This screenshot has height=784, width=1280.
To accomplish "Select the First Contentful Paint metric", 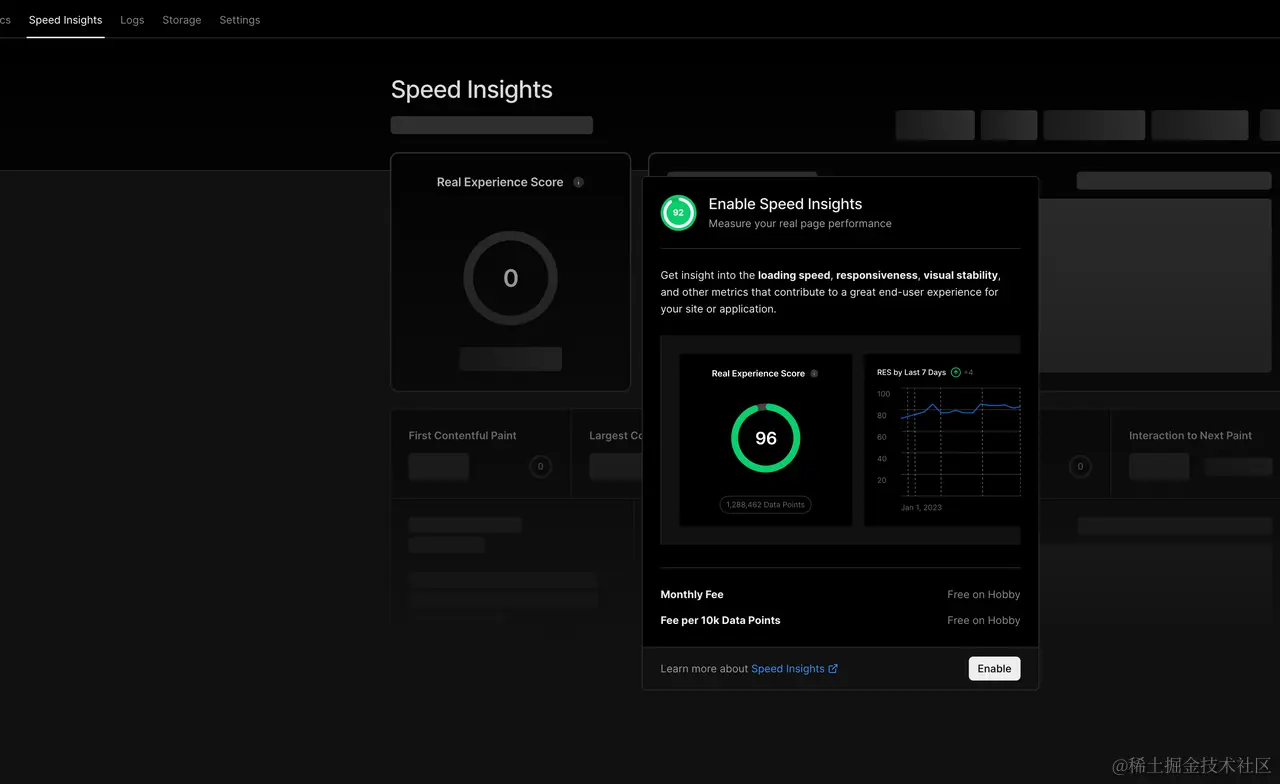I will (x=462, y=436).
